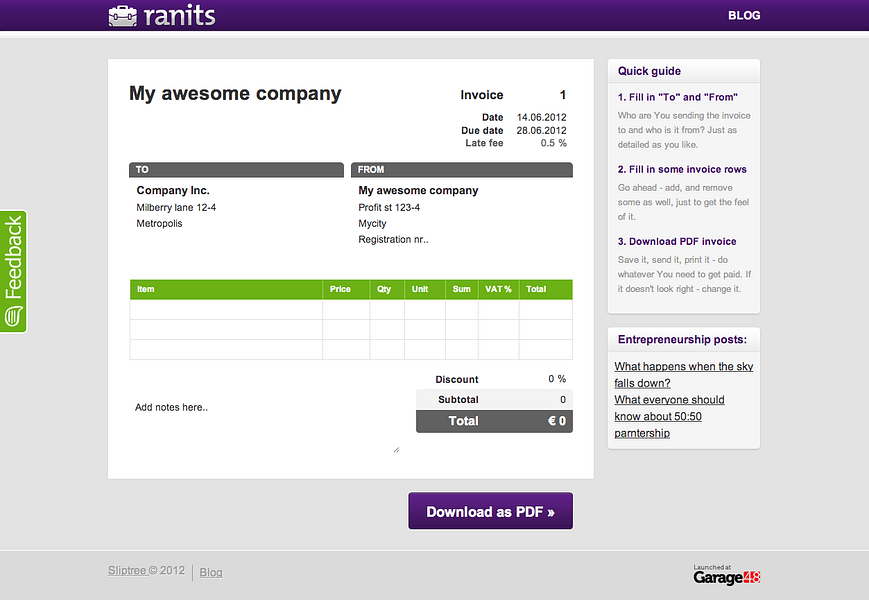869x600 pixels.
Task: Edit the late fee value 0.5
Action: click(548, 143)
